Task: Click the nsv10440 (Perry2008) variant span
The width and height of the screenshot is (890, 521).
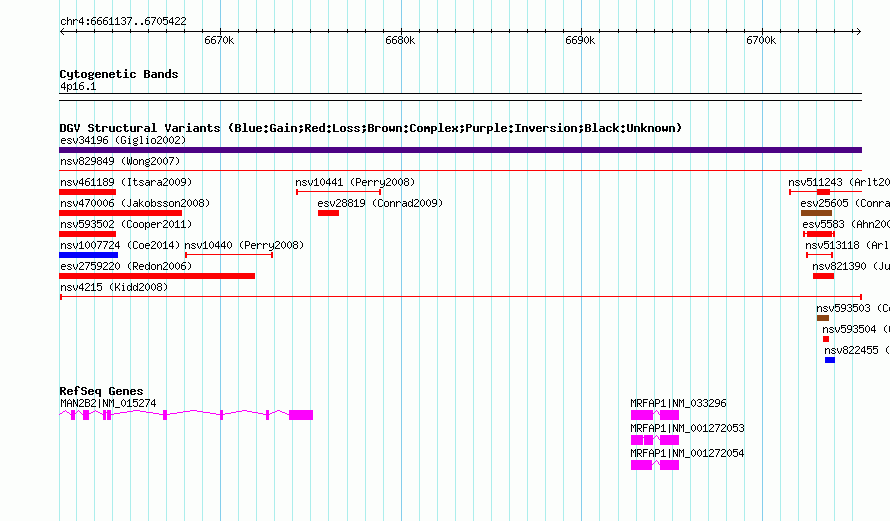Action: (x=229, y=255)
